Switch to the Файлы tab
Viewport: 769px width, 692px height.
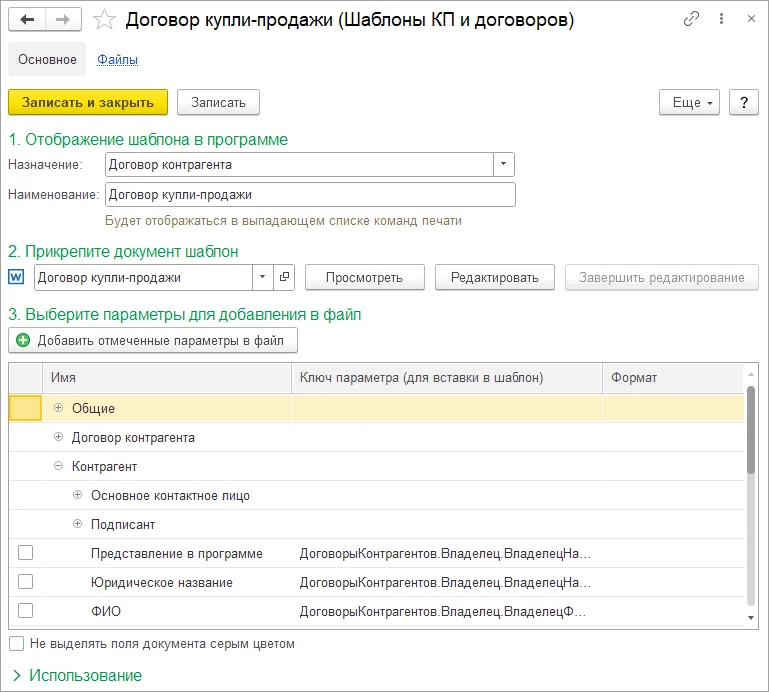coord(117,59)
